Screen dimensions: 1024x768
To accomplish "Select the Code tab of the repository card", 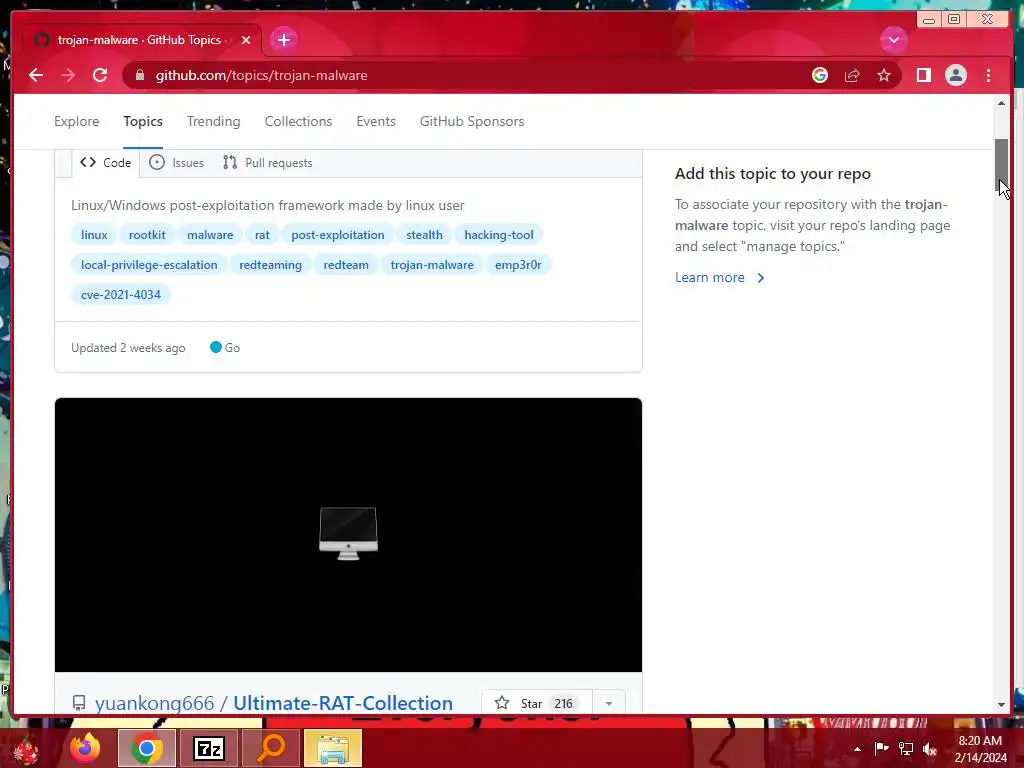I will click(x=106, y=163).
